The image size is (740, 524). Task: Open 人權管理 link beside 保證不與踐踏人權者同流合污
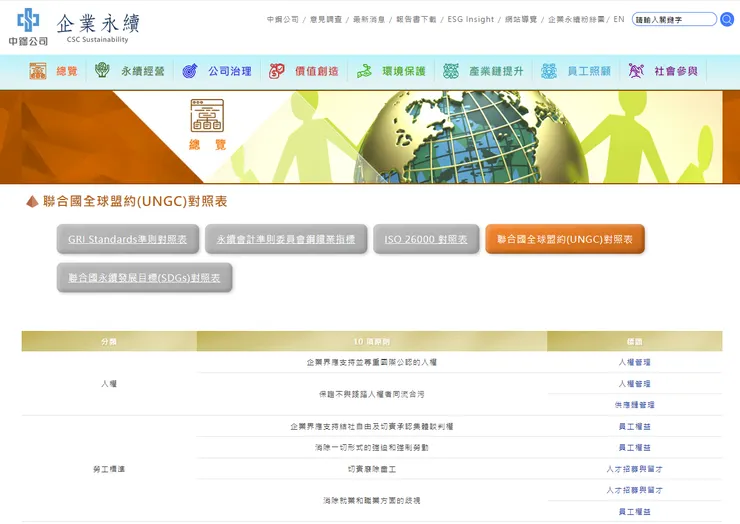[634, 383]
